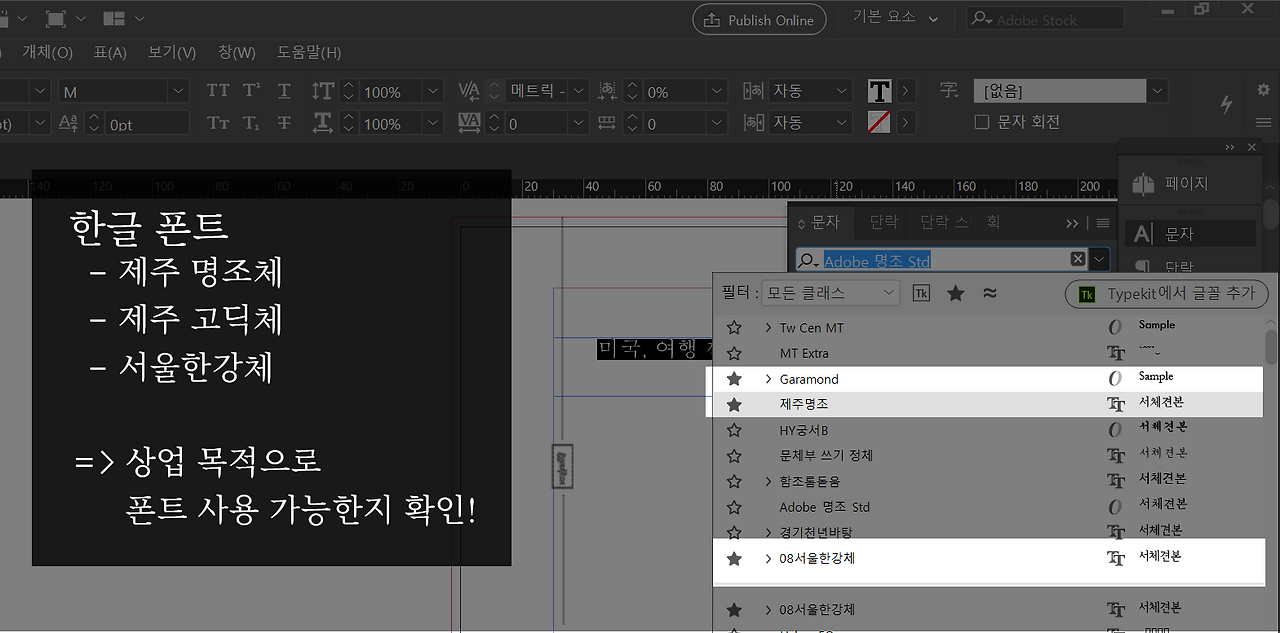Show only favorite fonts star filter

point(956,293)
